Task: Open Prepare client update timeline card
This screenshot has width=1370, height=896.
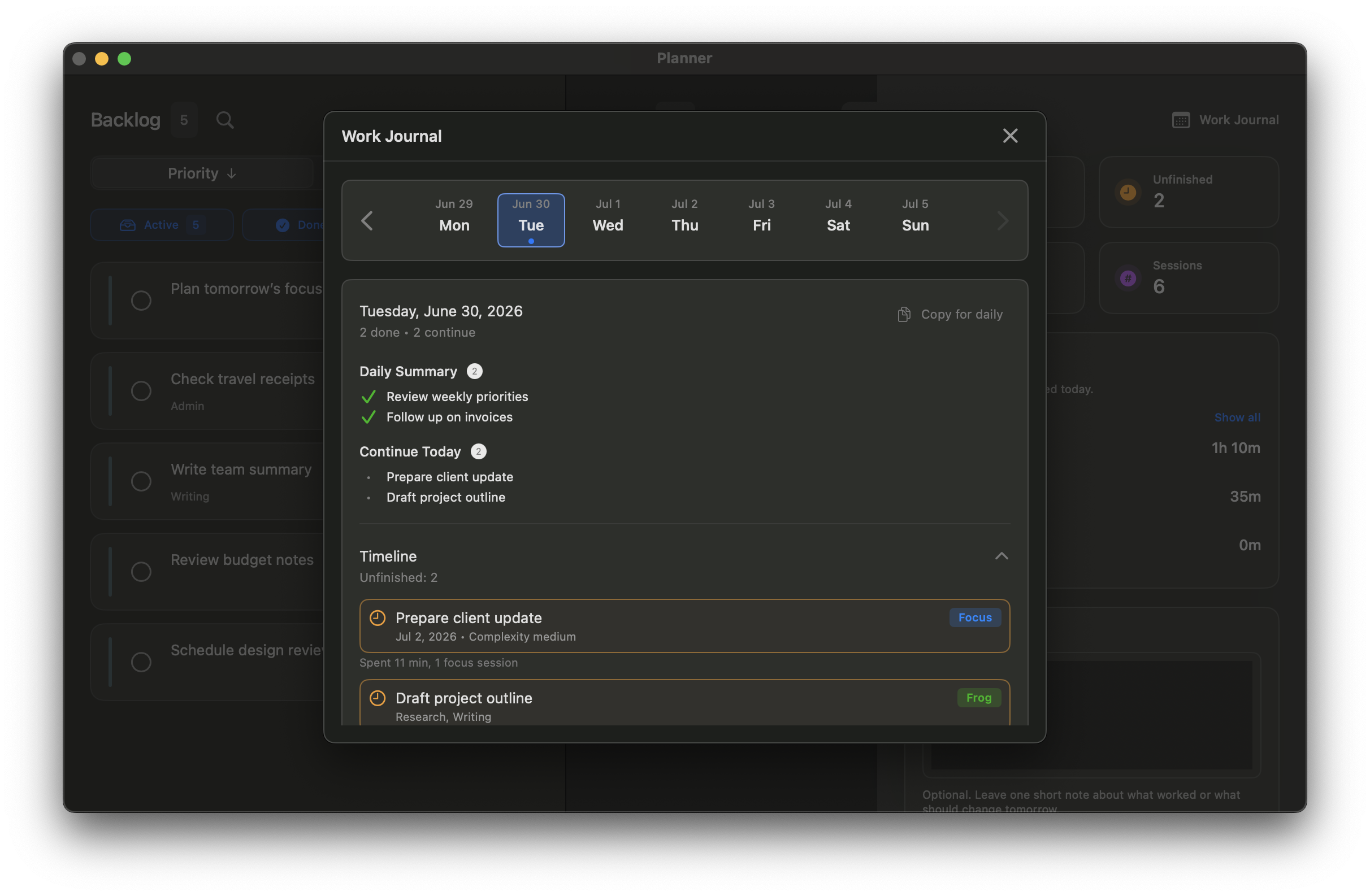Action: pos(684,626)
